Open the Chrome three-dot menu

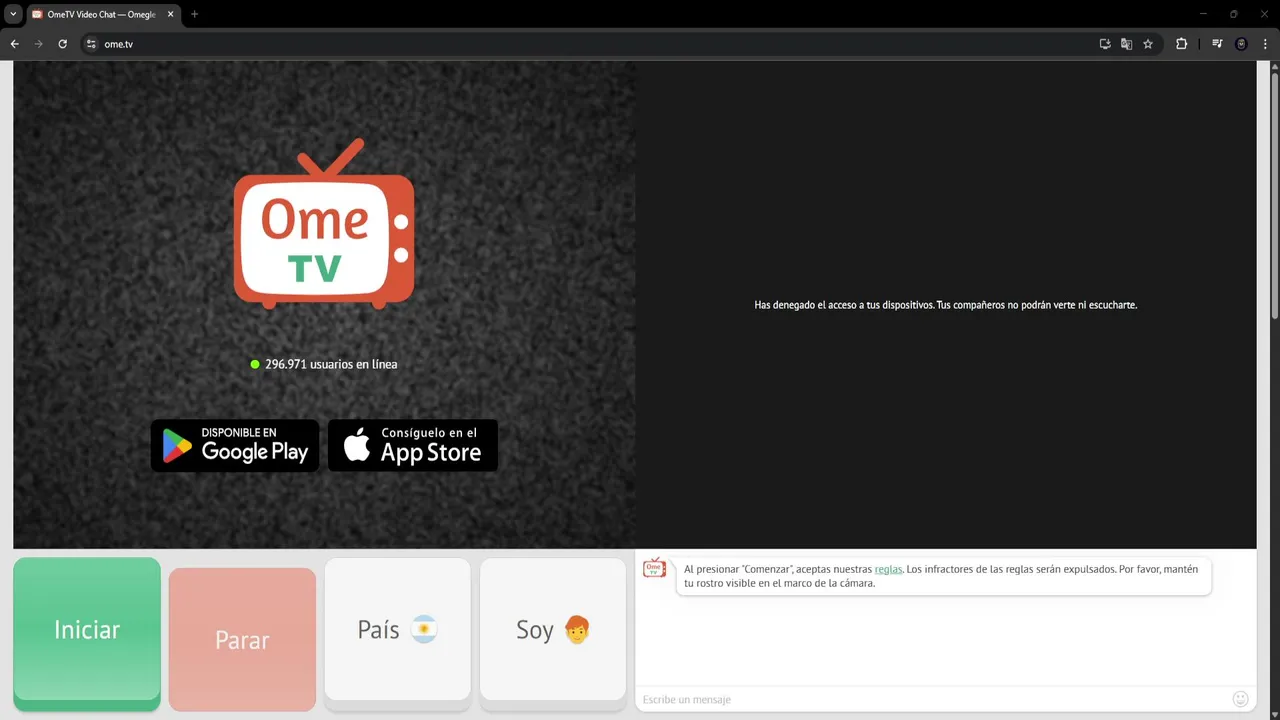(1264, 44)
